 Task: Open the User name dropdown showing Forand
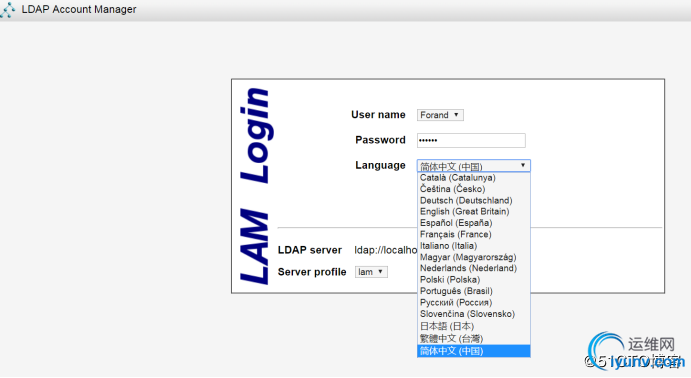point(440,115)
